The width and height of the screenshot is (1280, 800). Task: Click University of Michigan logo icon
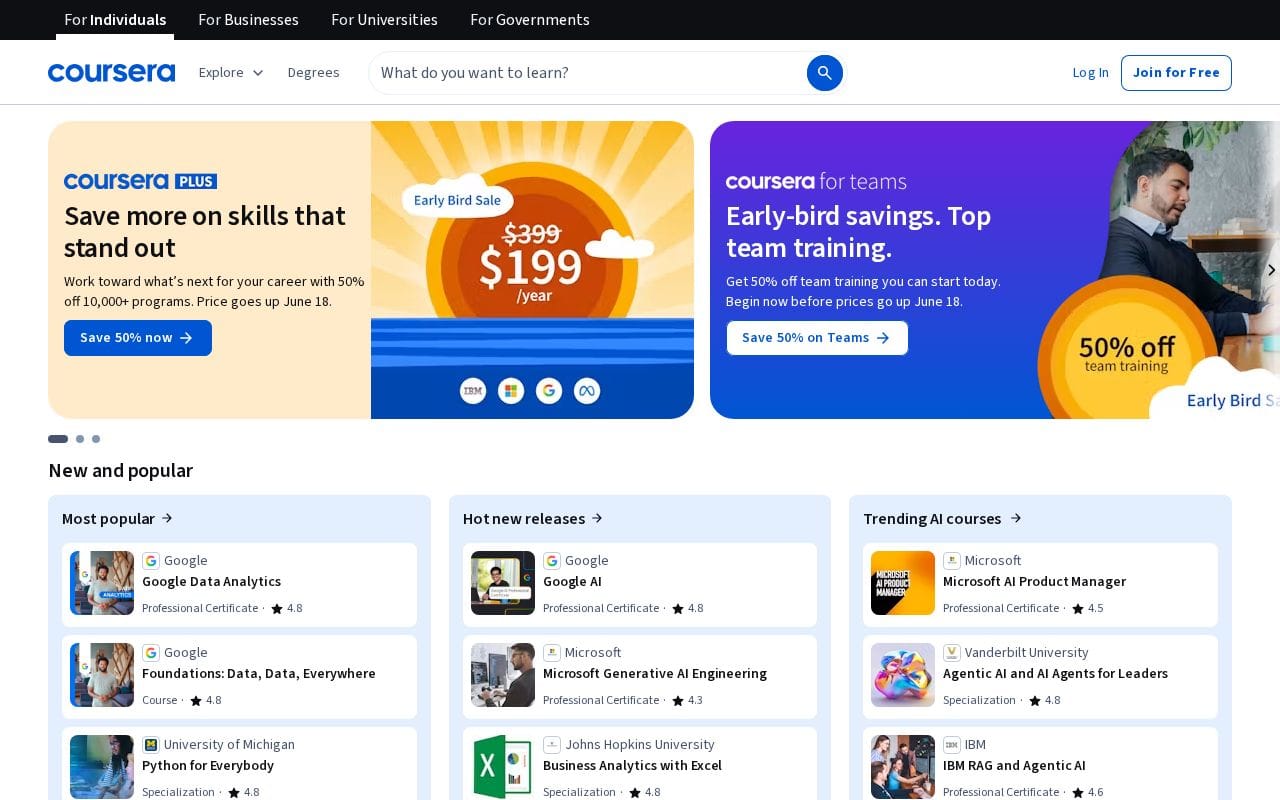[x=151, y=745]
